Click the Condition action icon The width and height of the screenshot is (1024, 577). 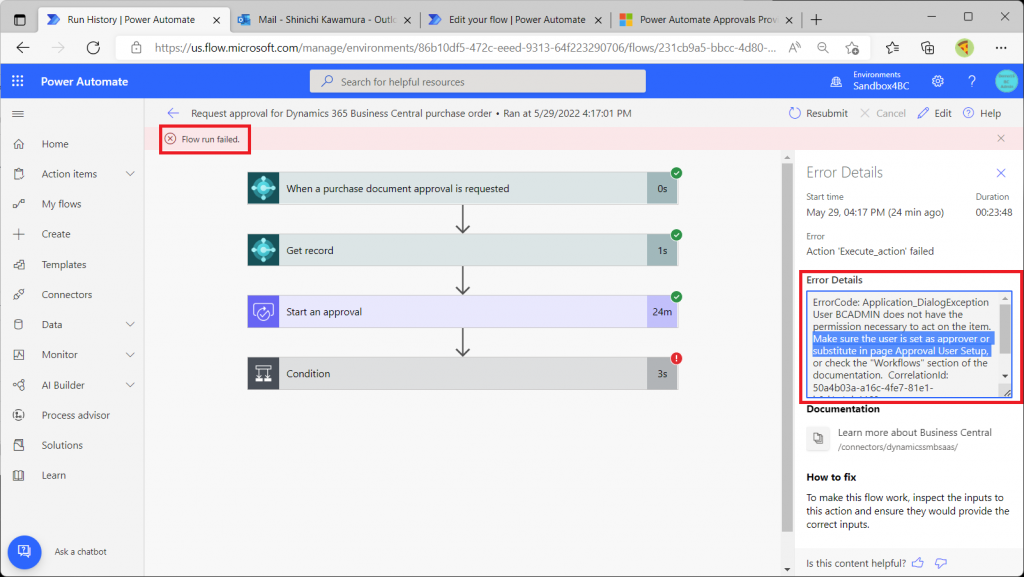coord(263,373)
